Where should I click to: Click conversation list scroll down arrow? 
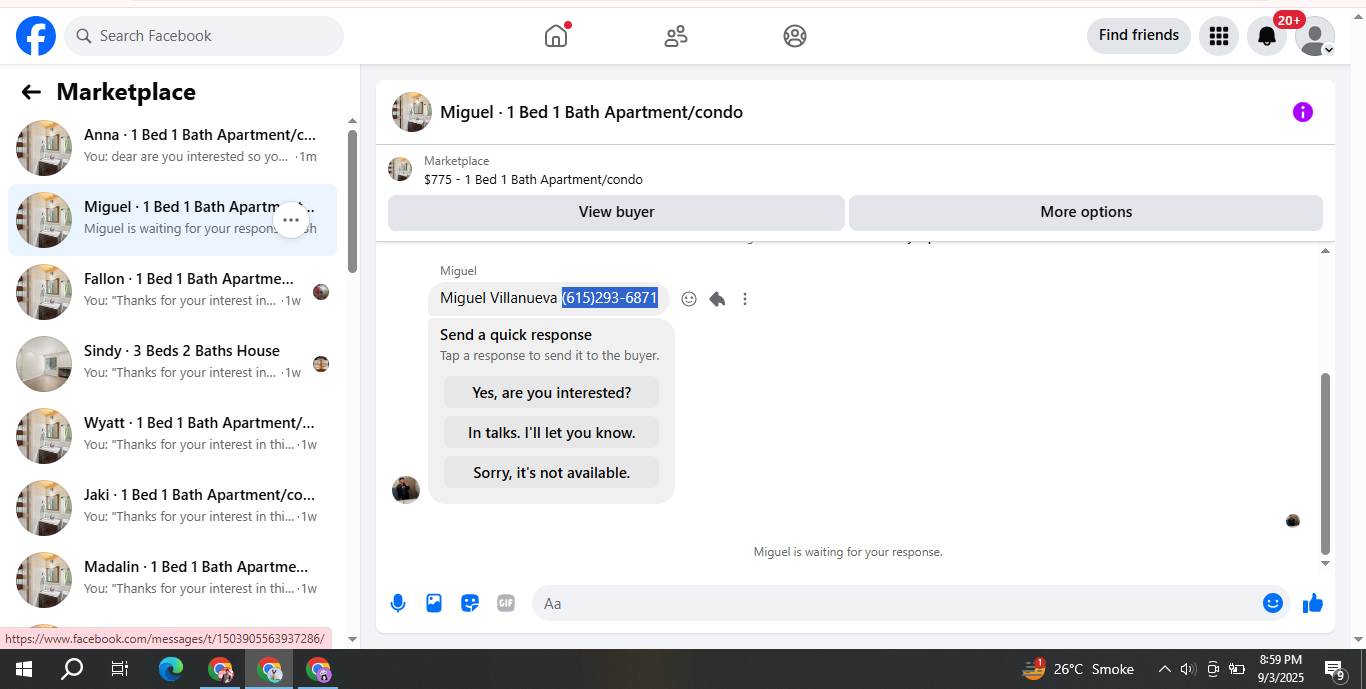[352, 639]
